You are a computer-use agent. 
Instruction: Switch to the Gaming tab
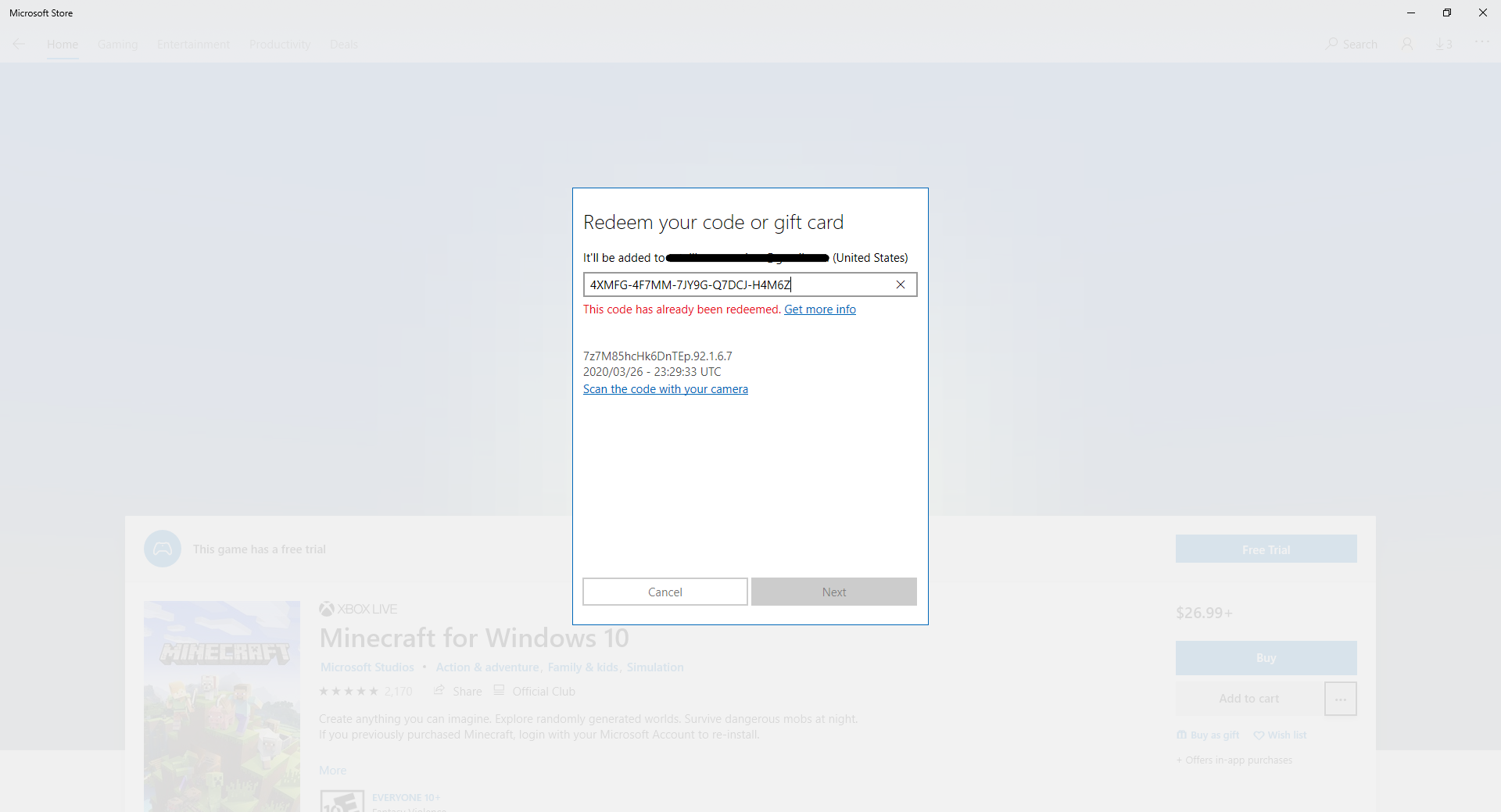coord(118,45)
